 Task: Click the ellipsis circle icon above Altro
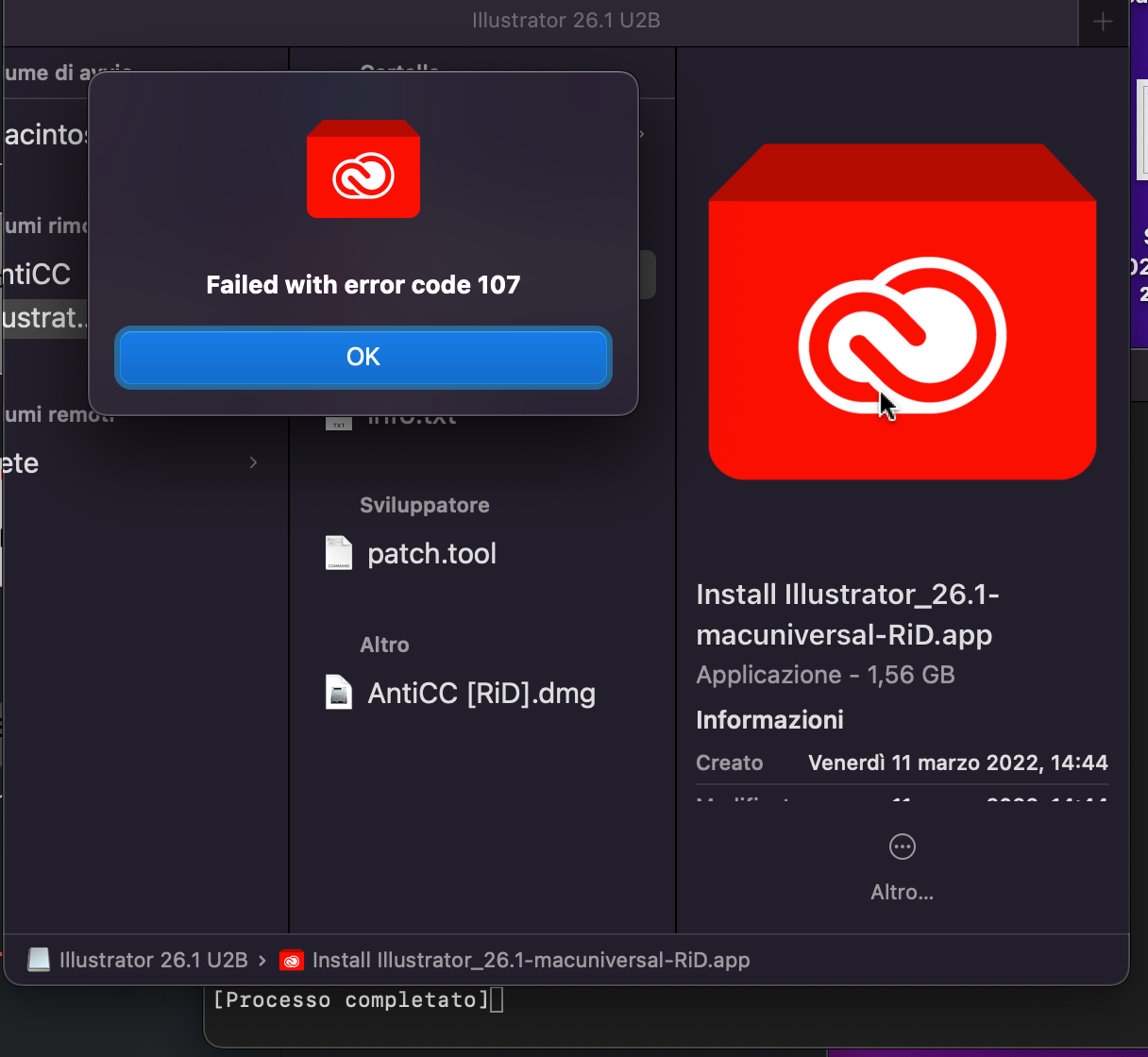(903, 847)
